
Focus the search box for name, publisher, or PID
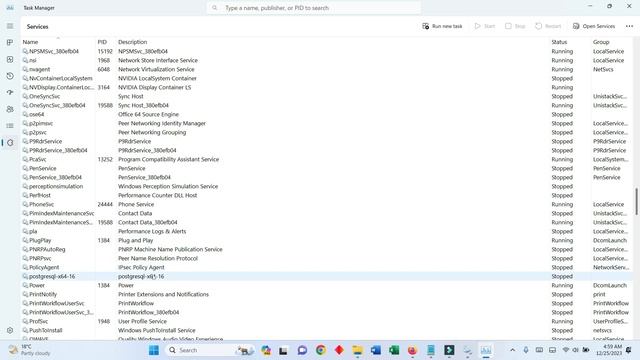(313, 8)
